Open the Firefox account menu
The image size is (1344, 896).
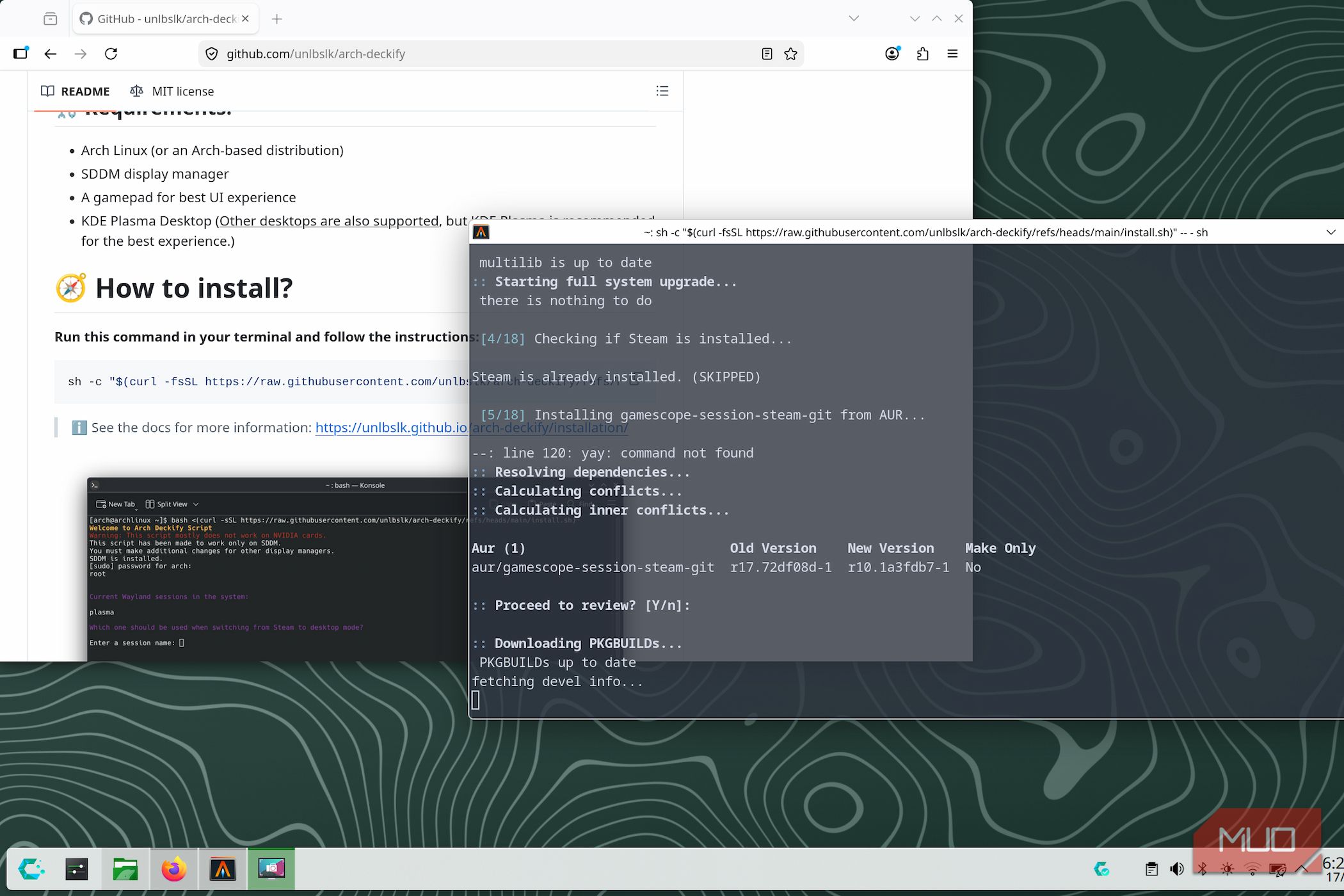click(x=892, y=54)
